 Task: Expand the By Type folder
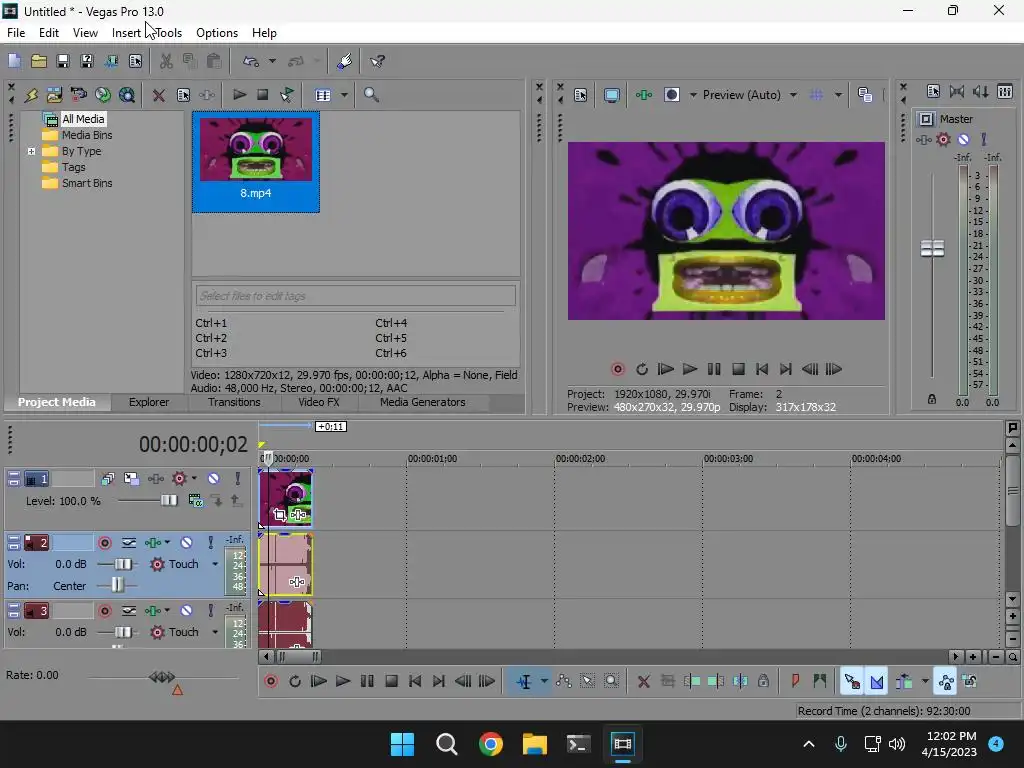(x=31, y=151)
